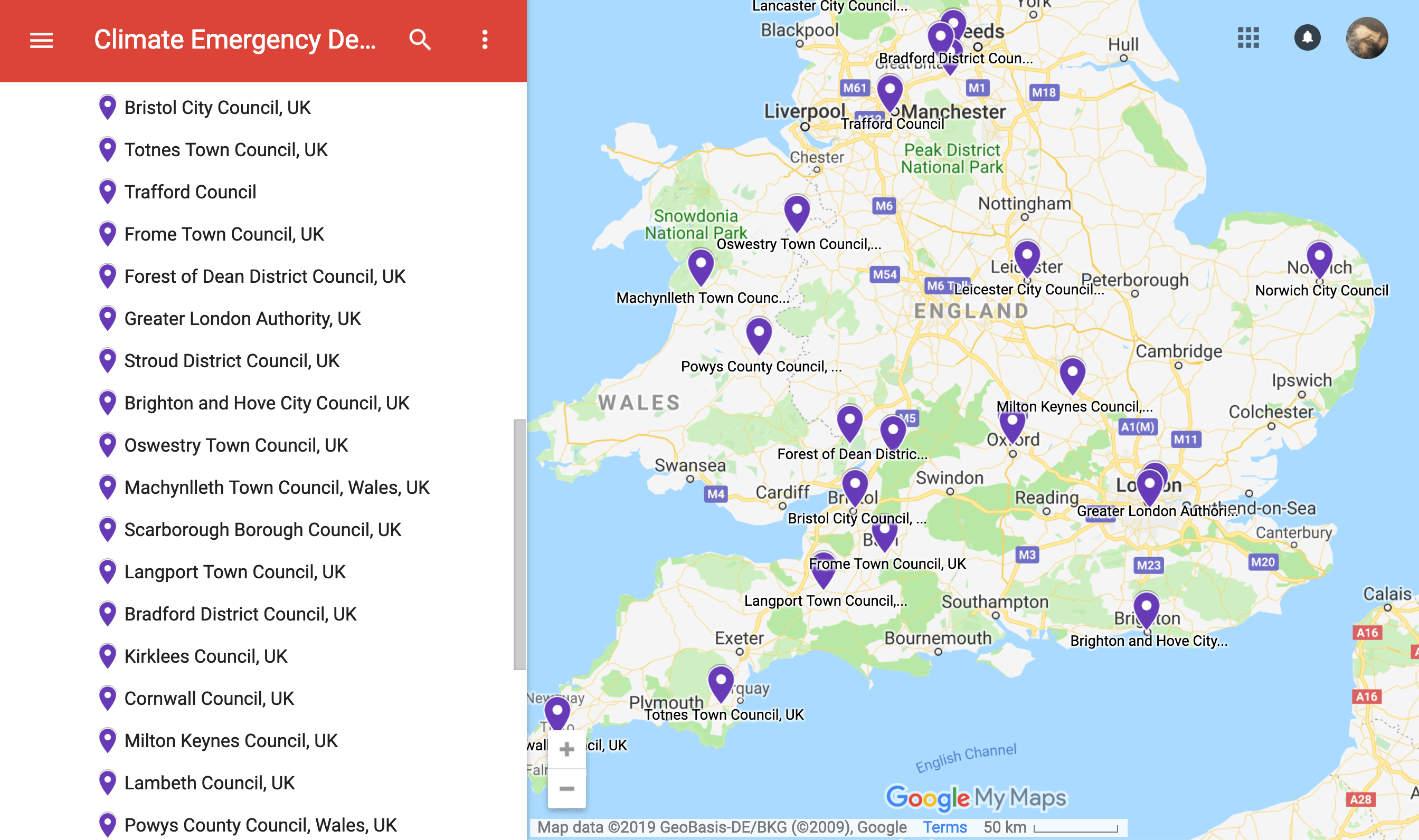Click the Milton Keynes Council map label
Image resolution: width=1419 pixels, height=840 pixels.
[1074, 406]
